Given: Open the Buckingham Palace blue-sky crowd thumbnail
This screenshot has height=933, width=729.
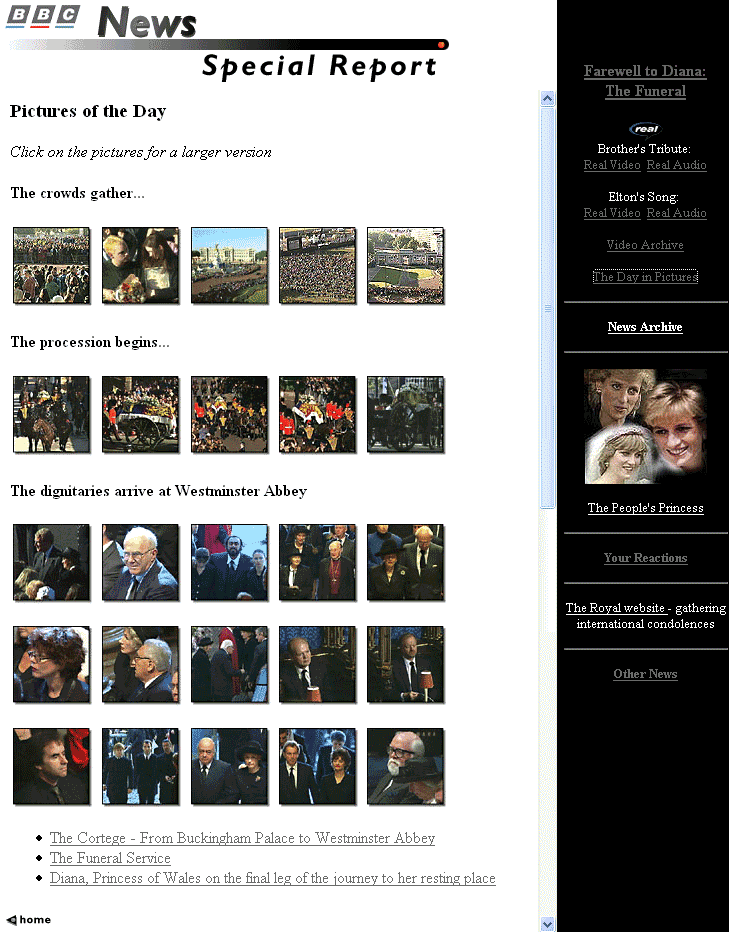Looking at the screenshot, I should [x=230, y=265].
